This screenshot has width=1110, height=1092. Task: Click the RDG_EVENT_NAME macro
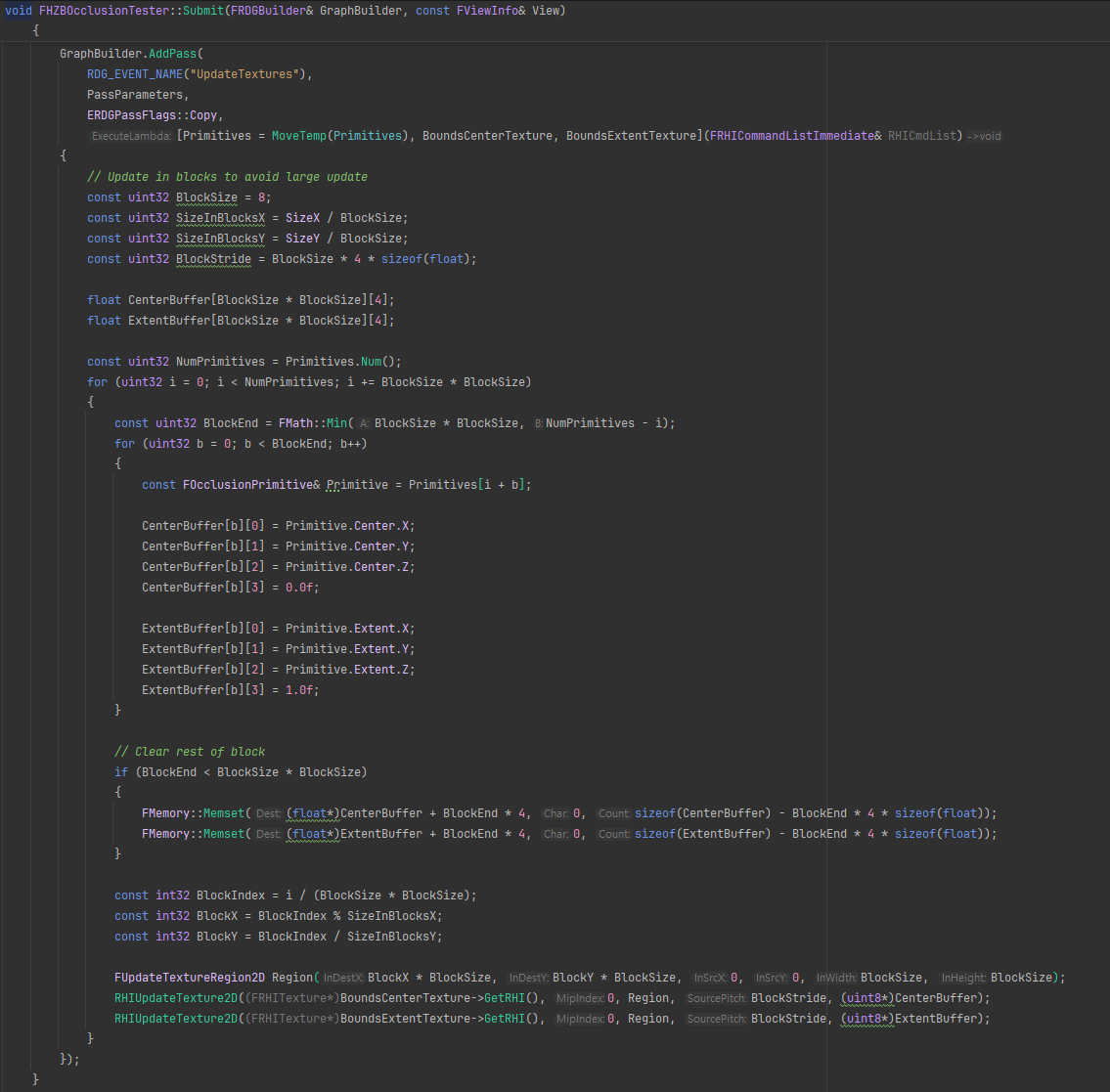pos(135,74)
